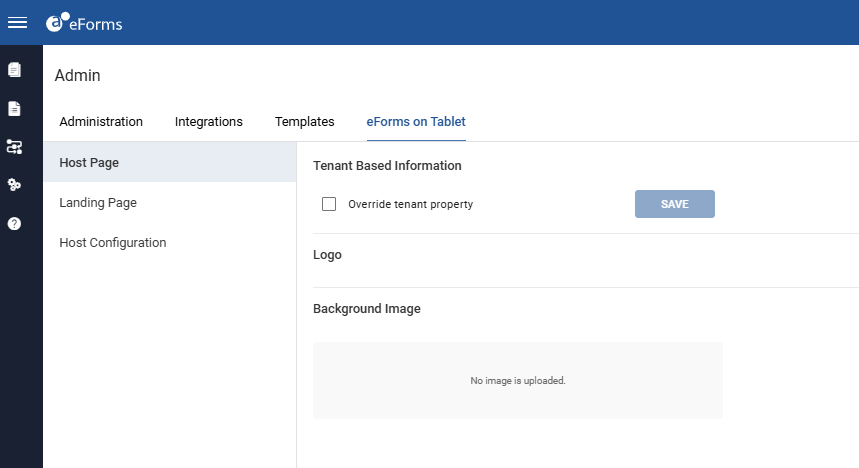Click the SAVE button
Image resolution: width=859 pixels, height=468 pixels.
point(674,204)
